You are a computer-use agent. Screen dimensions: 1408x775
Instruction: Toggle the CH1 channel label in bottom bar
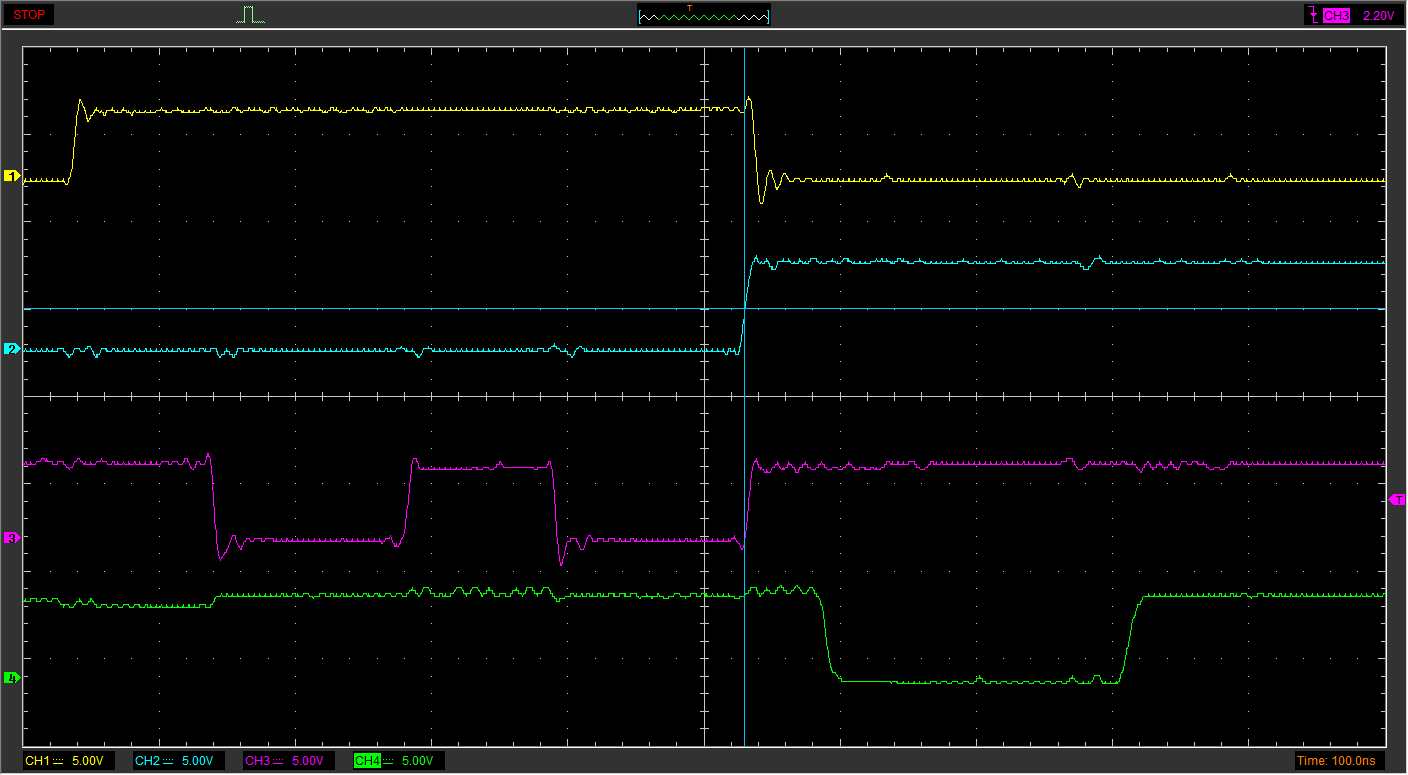(38, 761)
